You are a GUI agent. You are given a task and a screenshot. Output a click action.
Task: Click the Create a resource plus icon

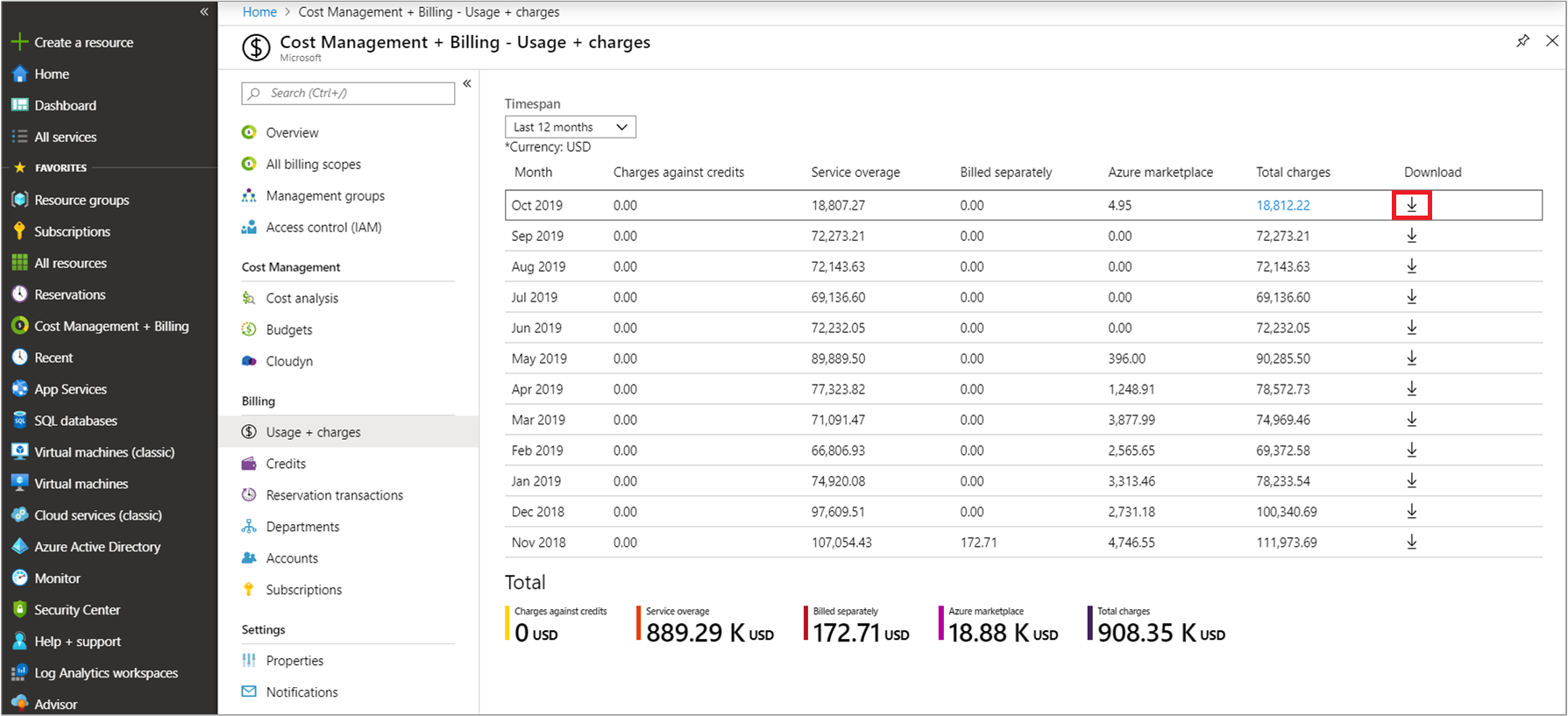[x=19, y=42]
